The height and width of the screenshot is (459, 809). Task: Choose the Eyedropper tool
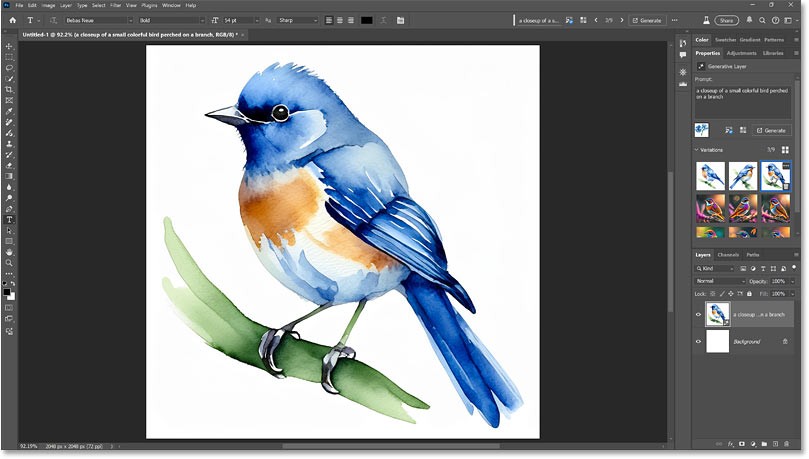(x=10, y=111)
